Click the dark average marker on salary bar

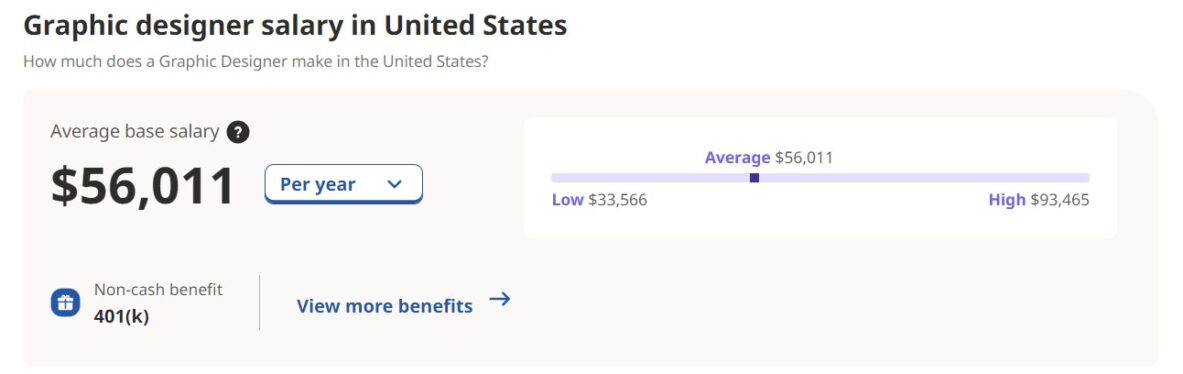pyautogui.click(x=754, y=178)
